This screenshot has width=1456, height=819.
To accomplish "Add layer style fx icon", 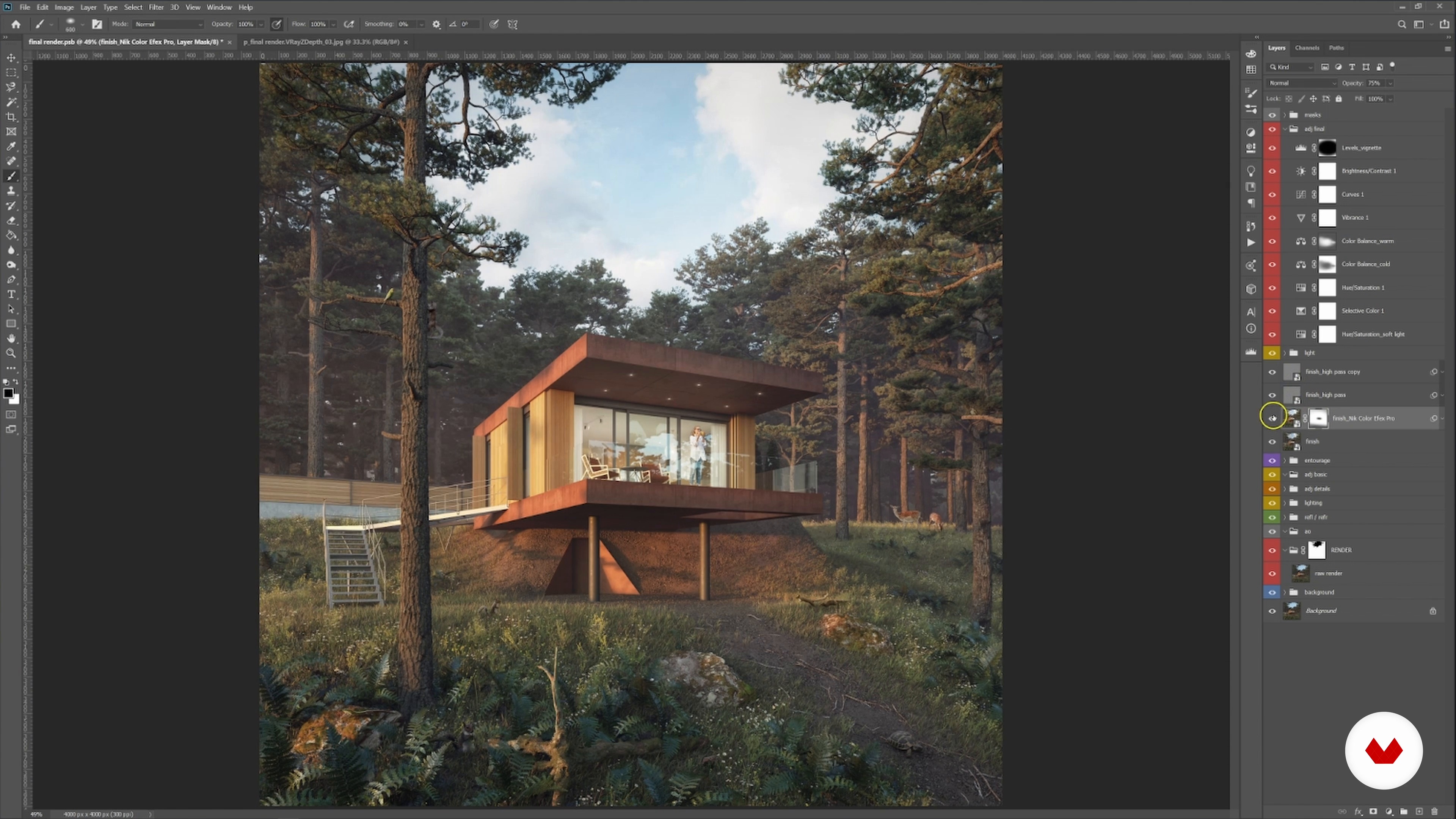I will [1358, 812].
